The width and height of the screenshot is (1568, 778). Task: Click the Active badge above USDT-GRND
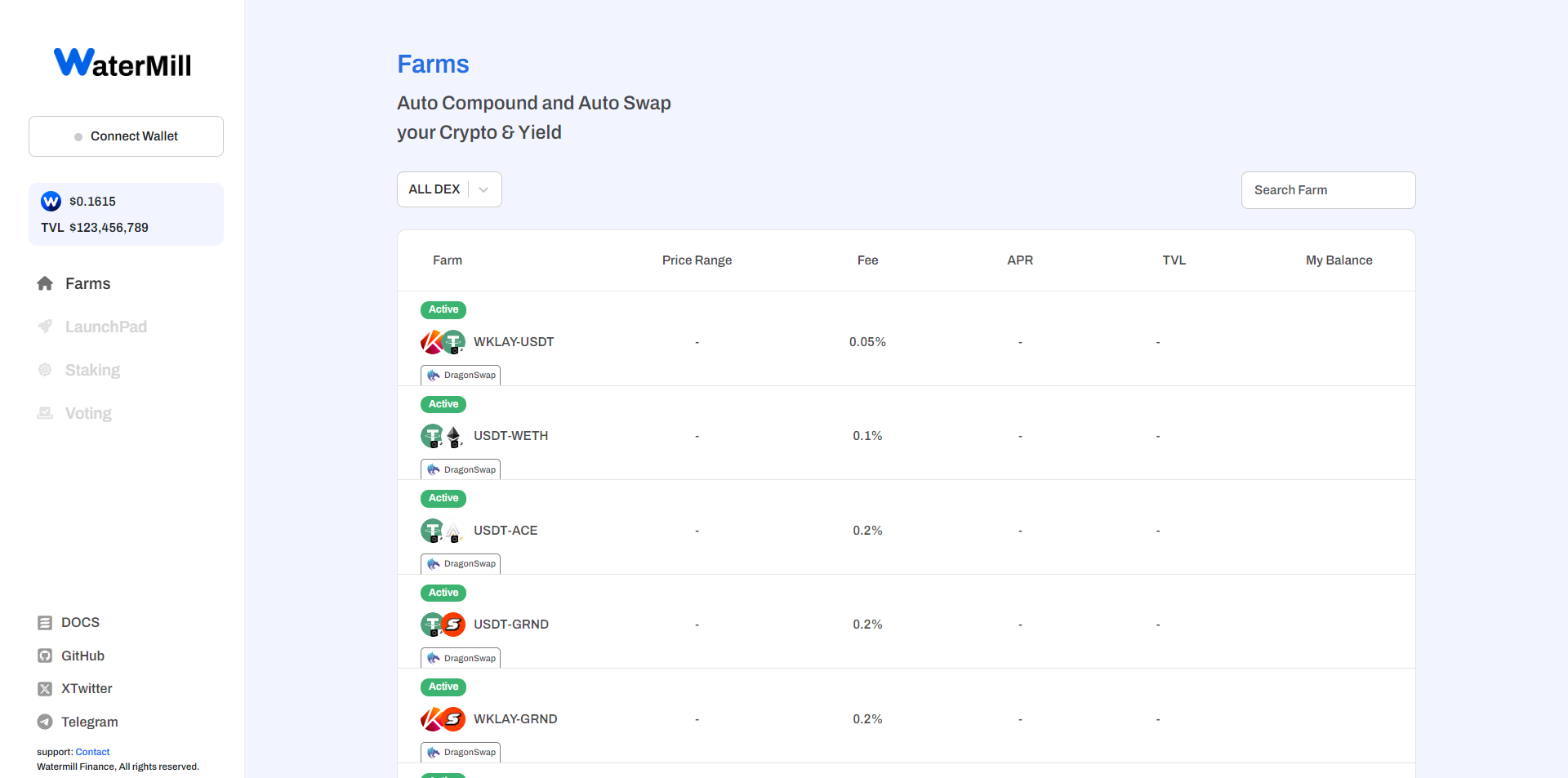click(443, 593)
